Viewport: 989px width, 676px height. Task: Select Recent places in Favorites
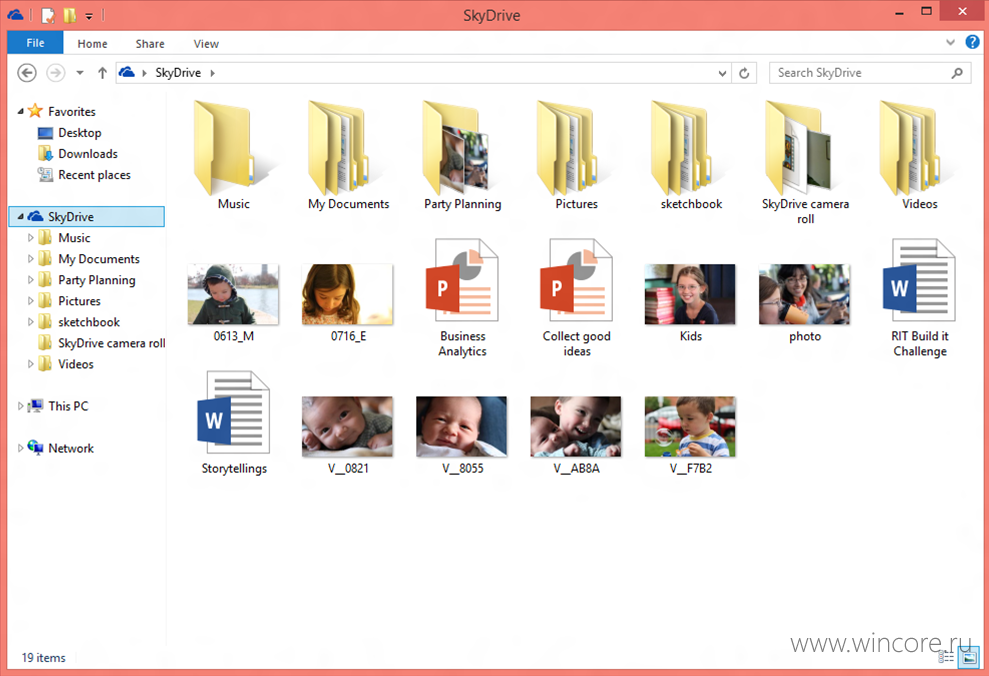tap(94, 175)
